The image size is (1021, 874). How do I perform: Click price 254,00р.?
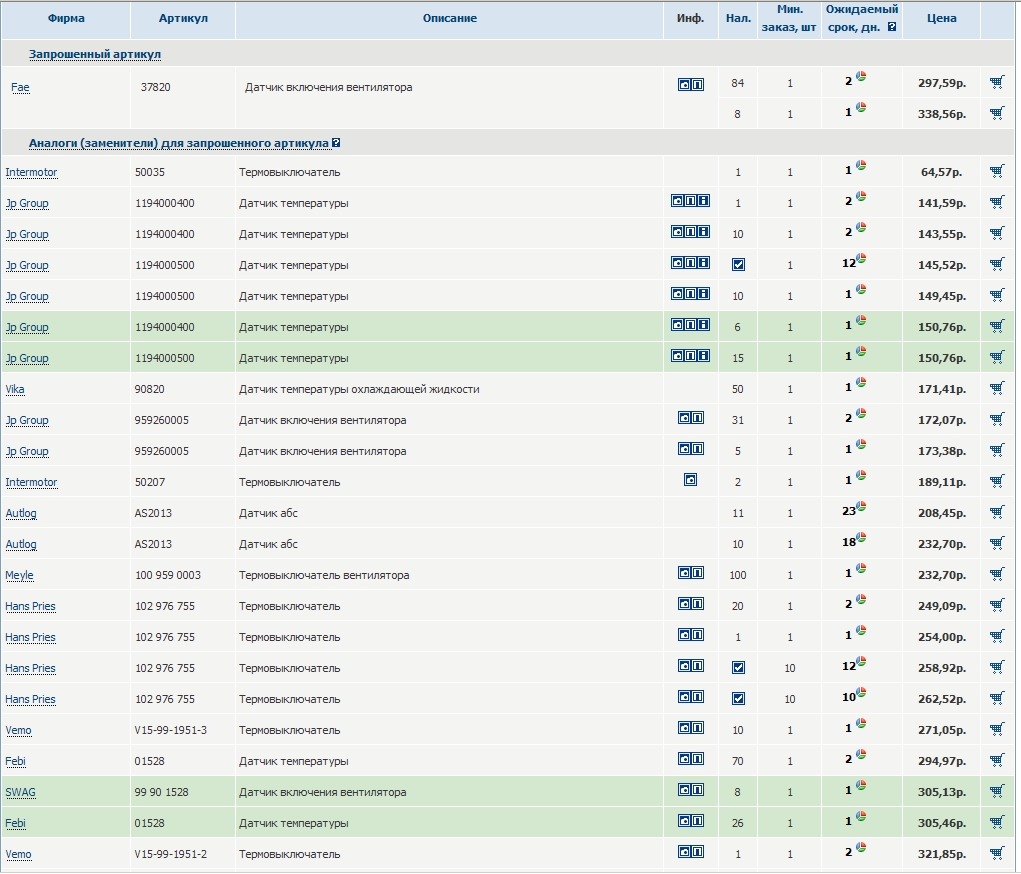pos(942,637)
